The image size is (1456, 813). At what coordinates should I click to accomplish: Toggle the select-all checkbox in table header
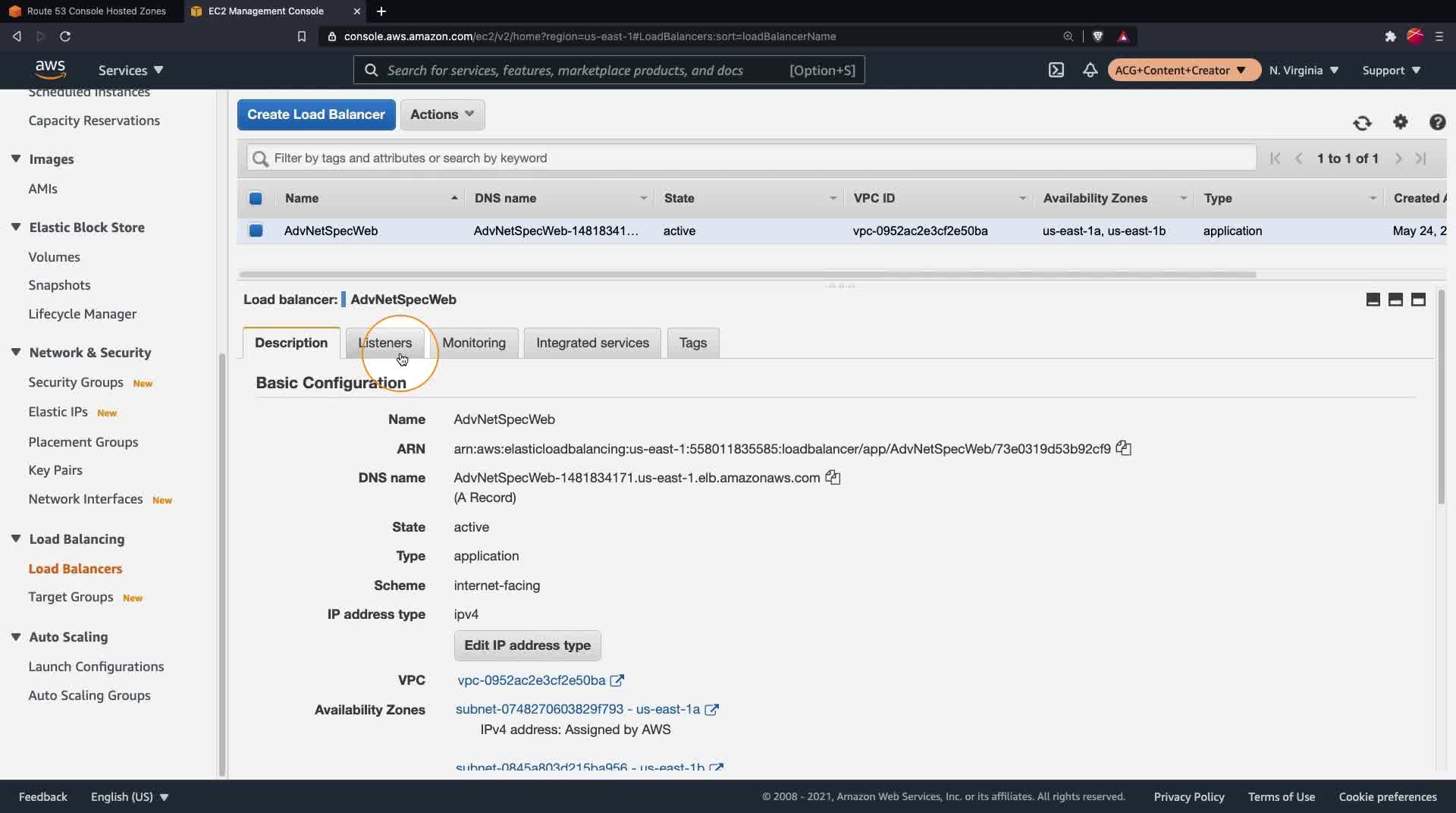[256, 199]
